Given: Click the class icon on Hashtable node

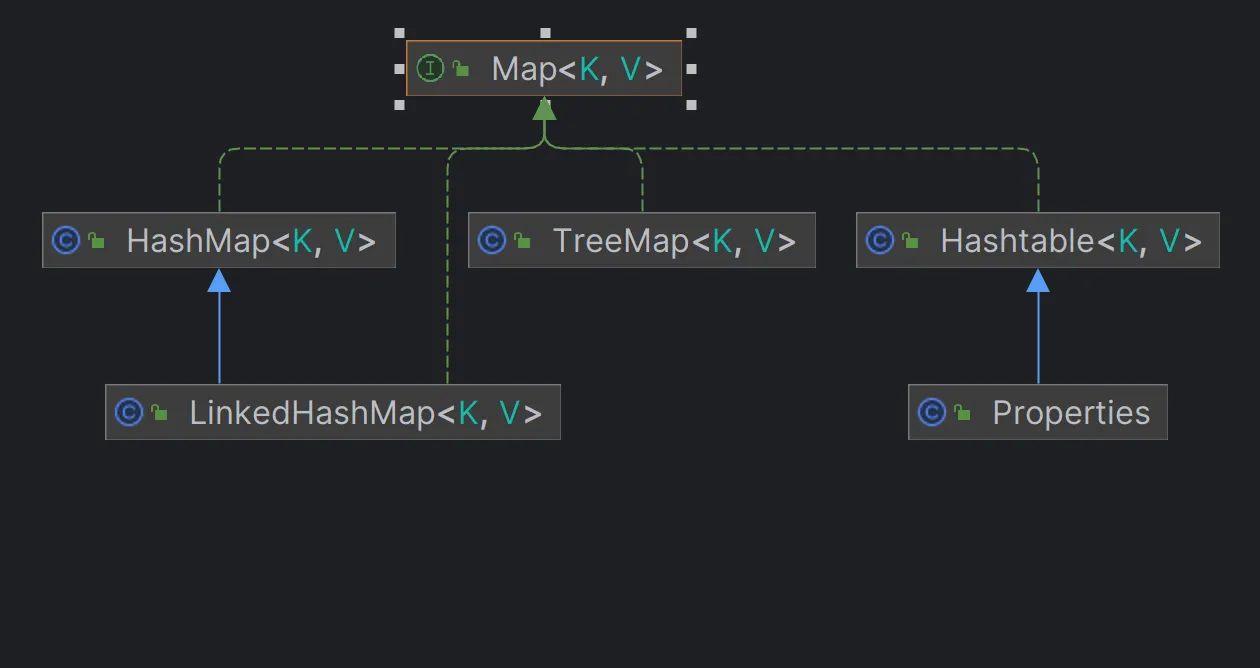Looking at the screenshot, I should point(879,240).
